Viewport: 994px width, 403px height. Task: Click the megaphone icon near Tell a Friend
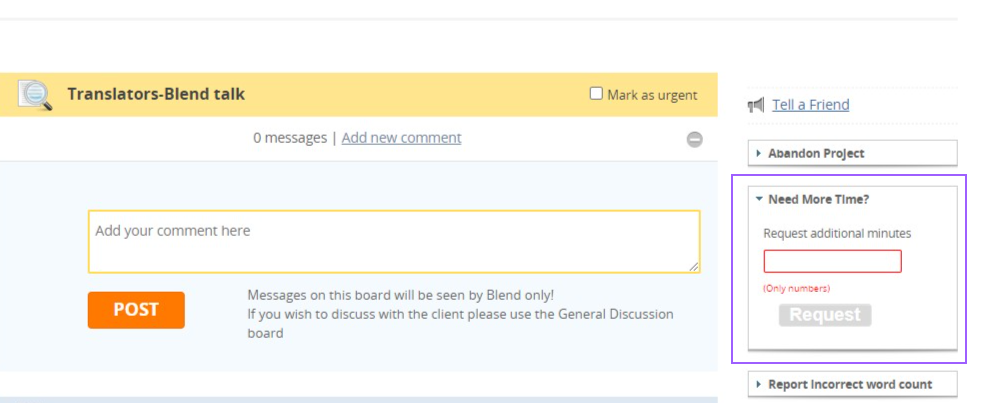point(756,105)
